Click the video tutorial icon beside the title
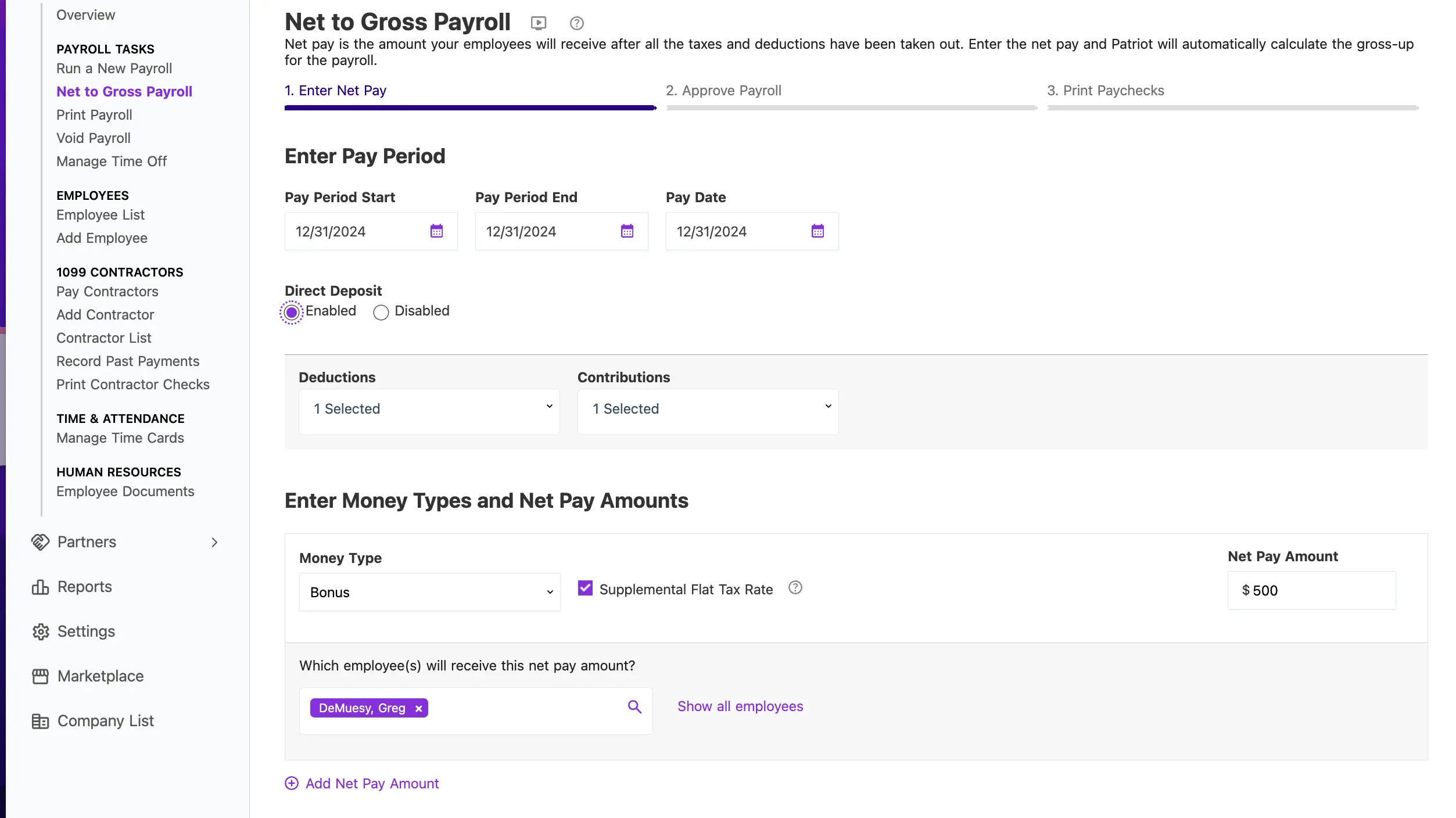Viewport: 1456px width, 818px height. coord(538,23)
